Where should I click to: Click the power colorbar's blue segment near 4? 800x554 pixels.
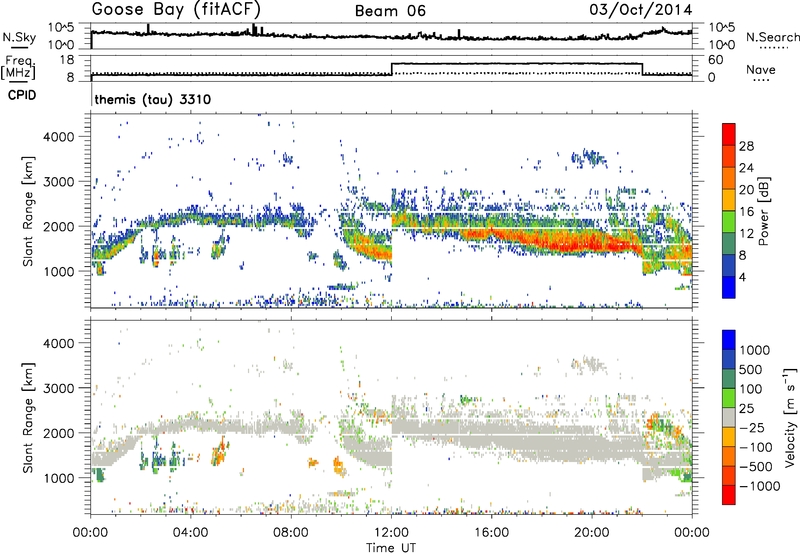(x=729, y=287)
